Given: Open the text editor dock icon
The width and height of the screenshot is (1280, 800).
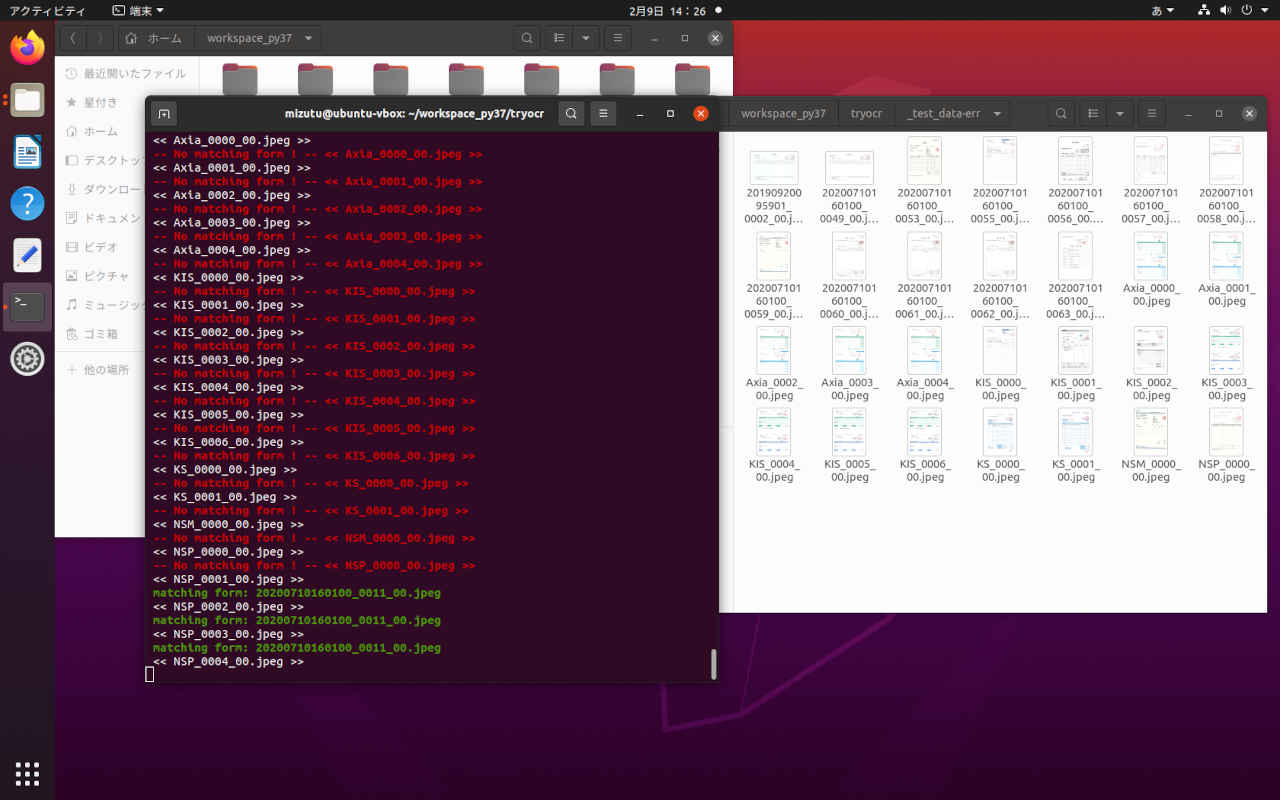Looking at the screenshot, I should tap(27, 255).
